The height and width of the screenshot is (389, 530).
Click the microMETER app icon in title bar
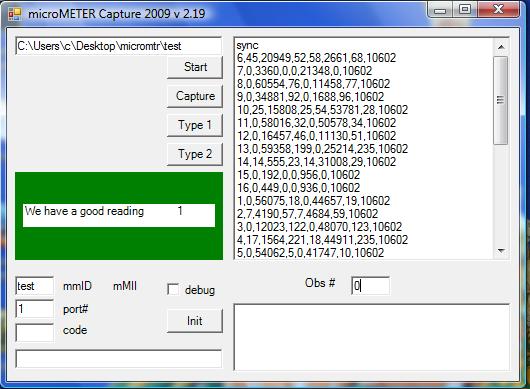(15, 14)
